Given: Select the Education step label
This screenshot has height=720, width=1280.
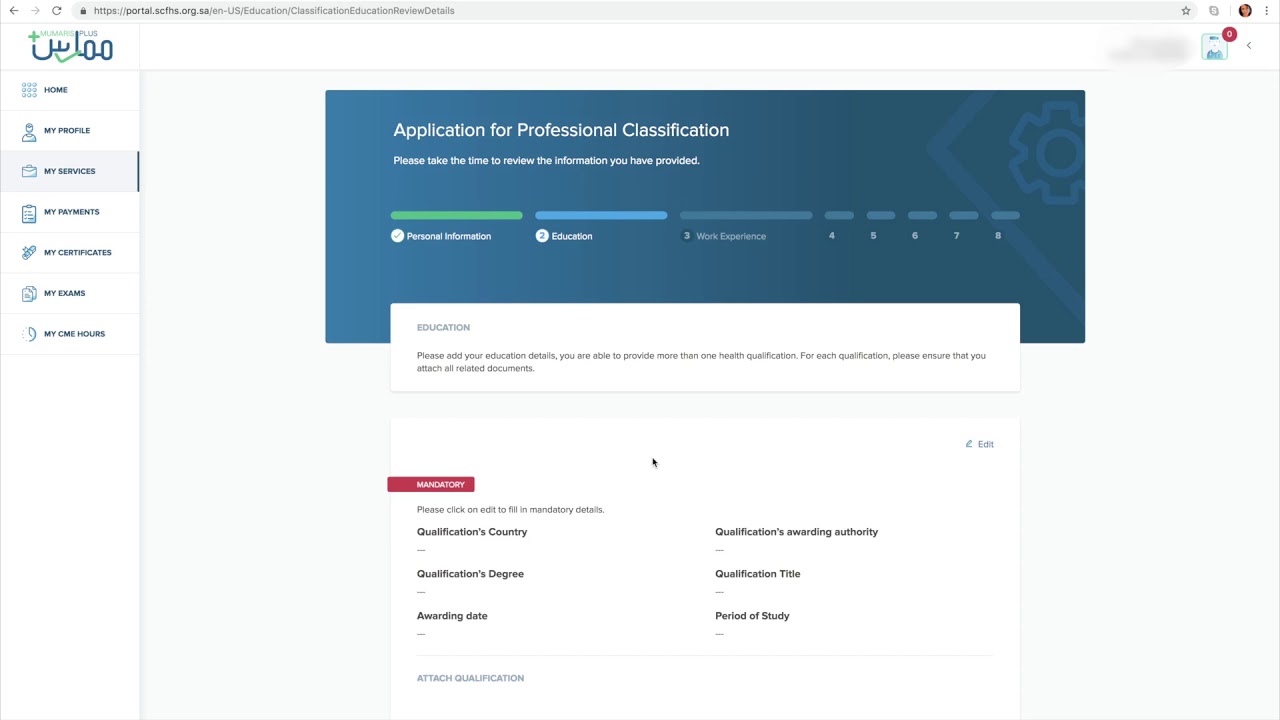Looking at the screenshot, I should 572,236.
